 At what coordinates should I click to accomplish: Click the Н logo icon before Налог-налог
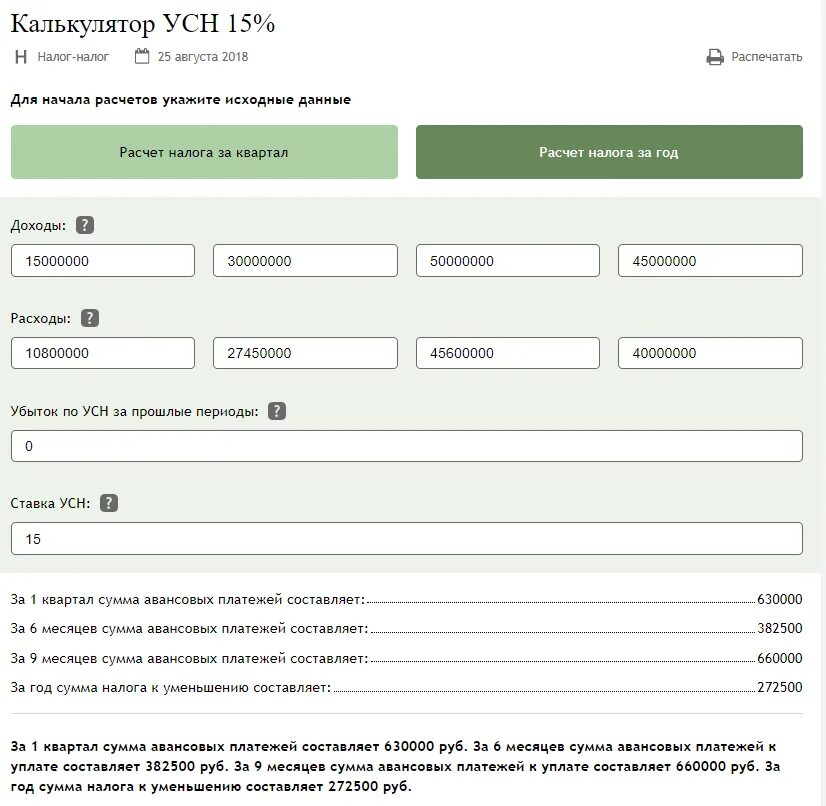[21, 57]
